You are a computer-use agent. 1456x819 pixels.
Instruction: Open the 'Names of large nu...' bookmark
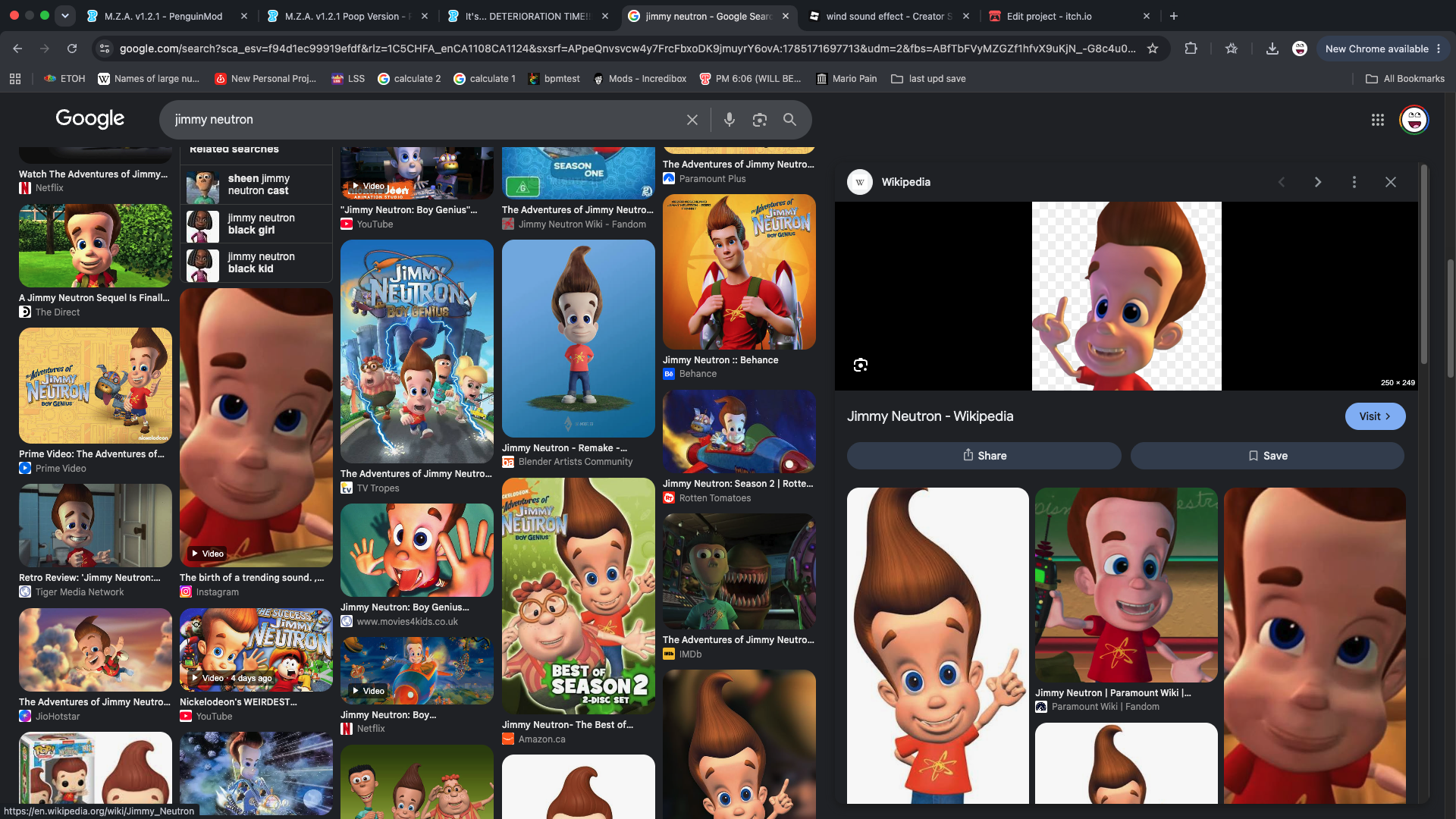click(x=149, y=78)
